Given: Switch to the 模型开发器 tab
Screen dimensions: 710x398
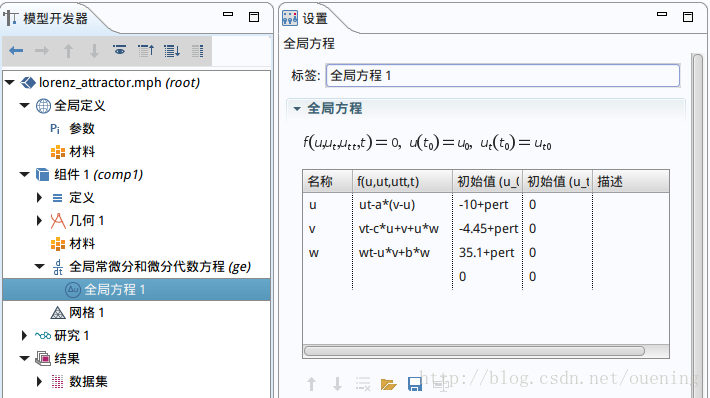Looking at the screenshot, I should tap(55, 19).
